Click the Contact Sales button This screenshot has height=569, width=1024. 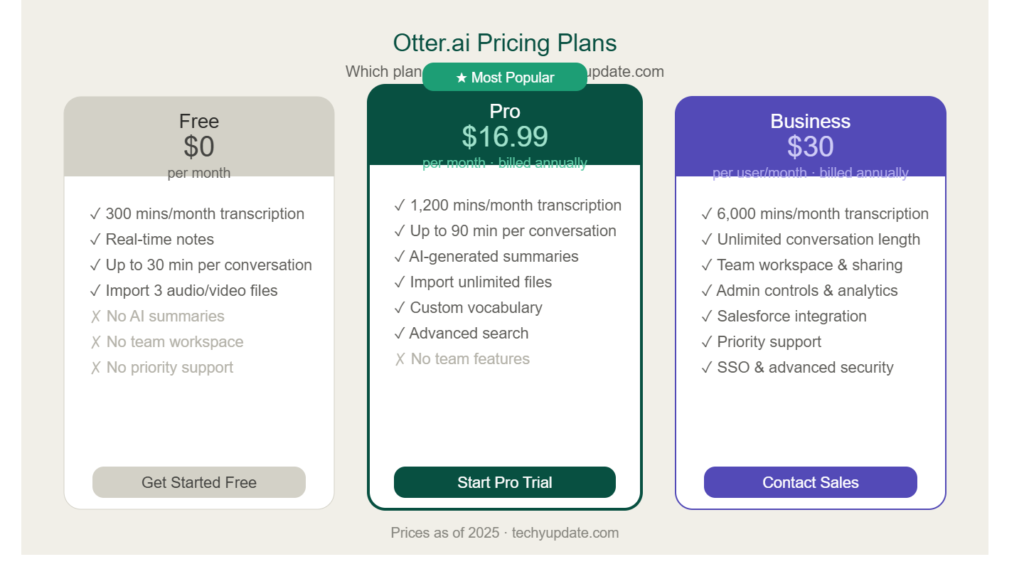810,482
